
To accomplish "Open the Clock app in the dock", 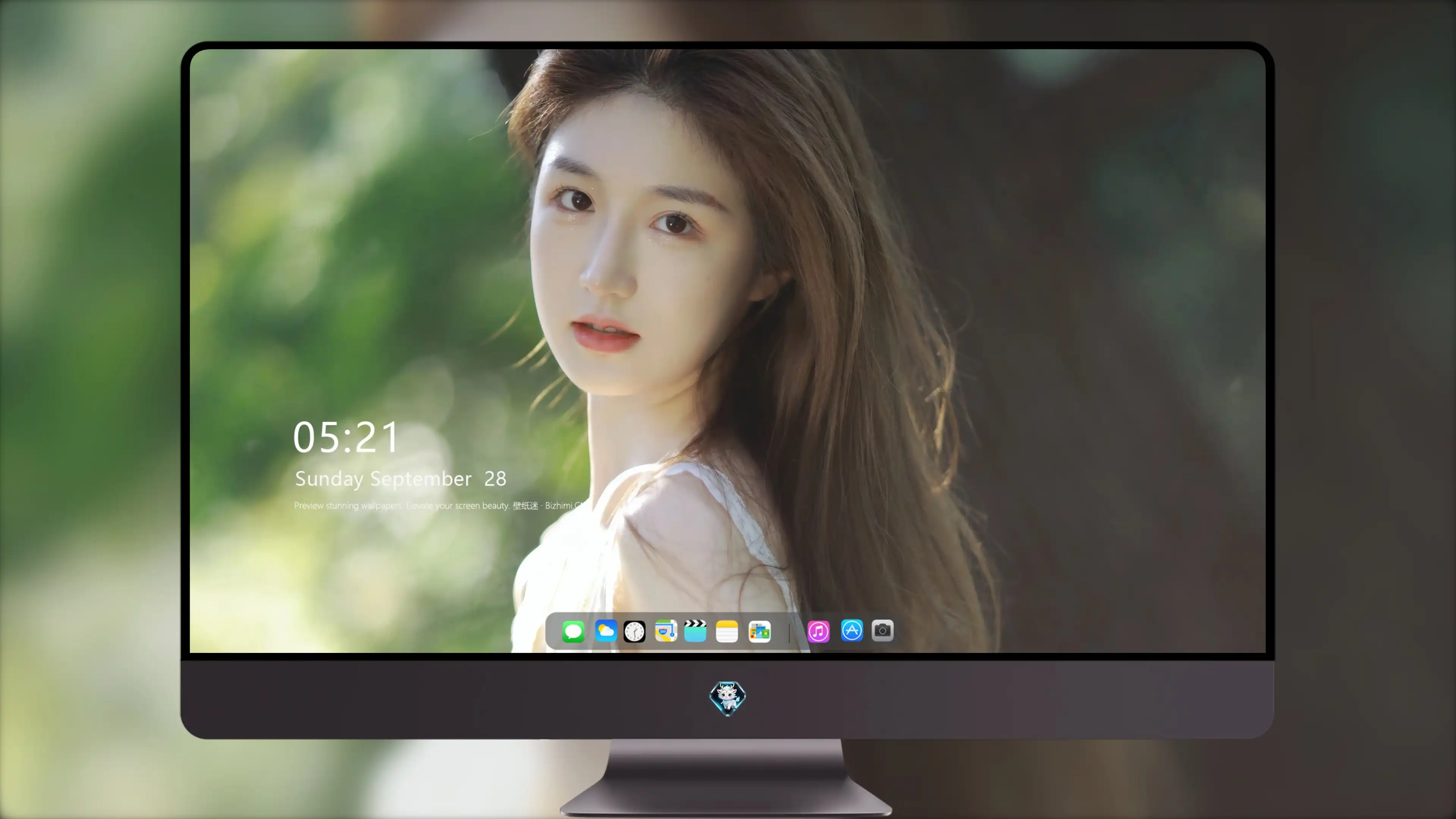I will (634, 631).
